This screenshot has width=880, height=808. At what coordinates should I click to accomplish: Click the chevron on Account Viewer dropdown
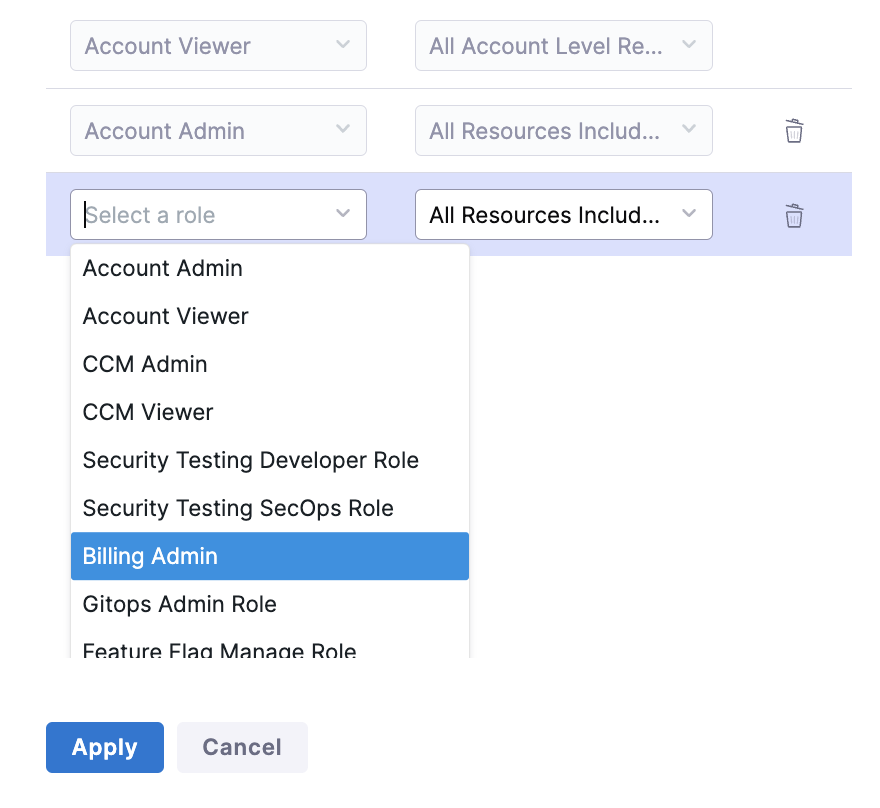click(343, 45)
